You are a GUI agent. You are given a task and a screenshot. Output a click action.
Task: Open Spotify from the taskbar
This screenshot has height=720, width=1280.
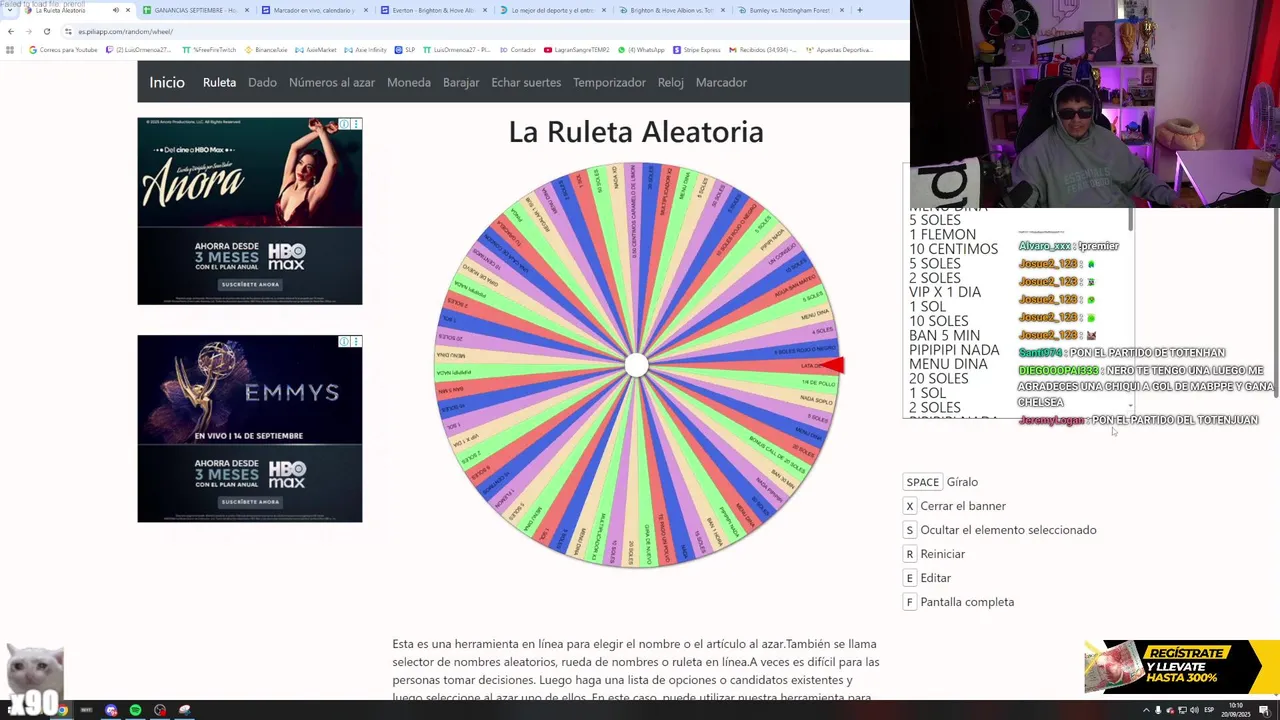coord(135,710)
